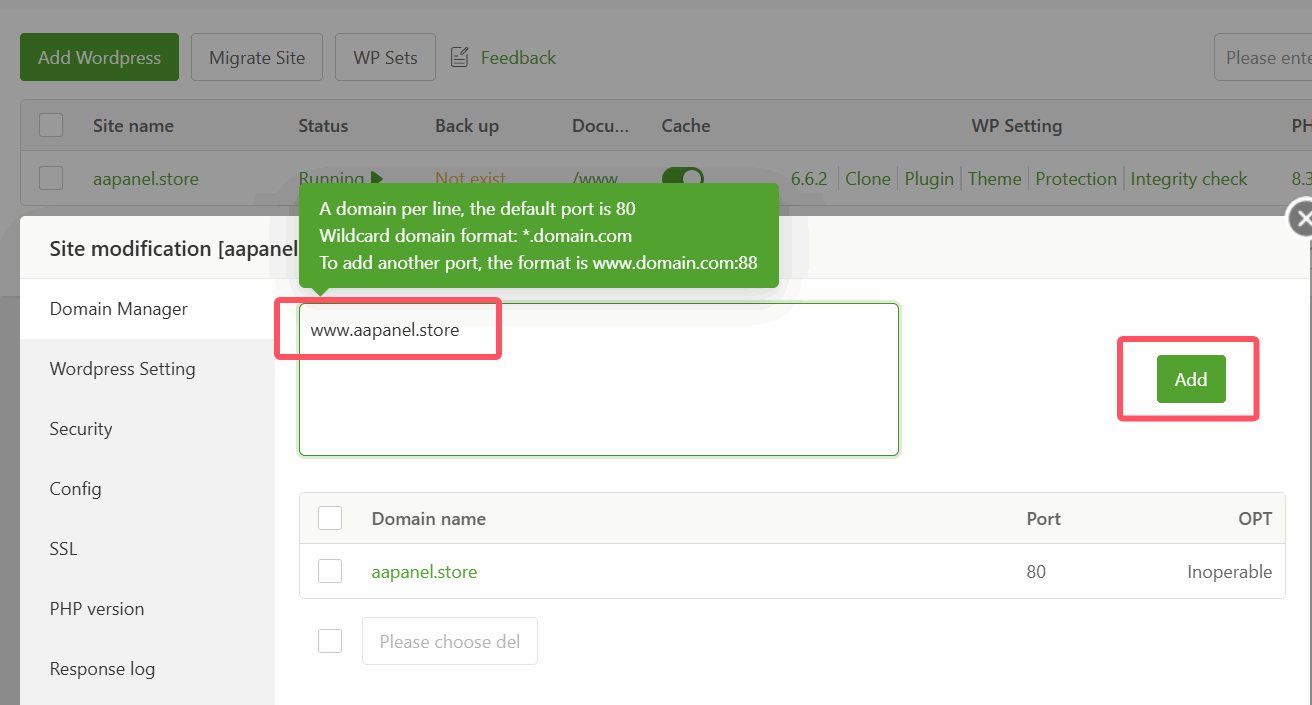Click the Feedback link
The width and height of the screenshot is (1312, 705).
[518, 58]
